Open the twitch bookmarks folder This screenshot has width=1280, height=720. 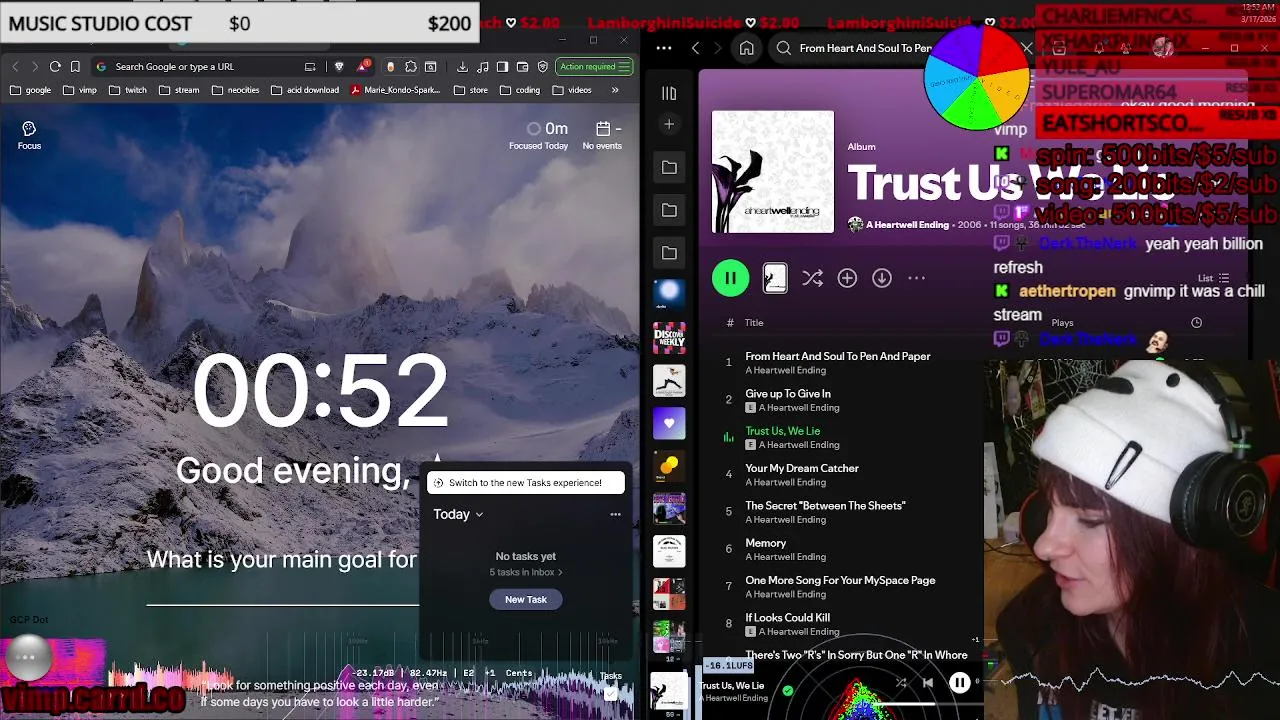(128, 90)
